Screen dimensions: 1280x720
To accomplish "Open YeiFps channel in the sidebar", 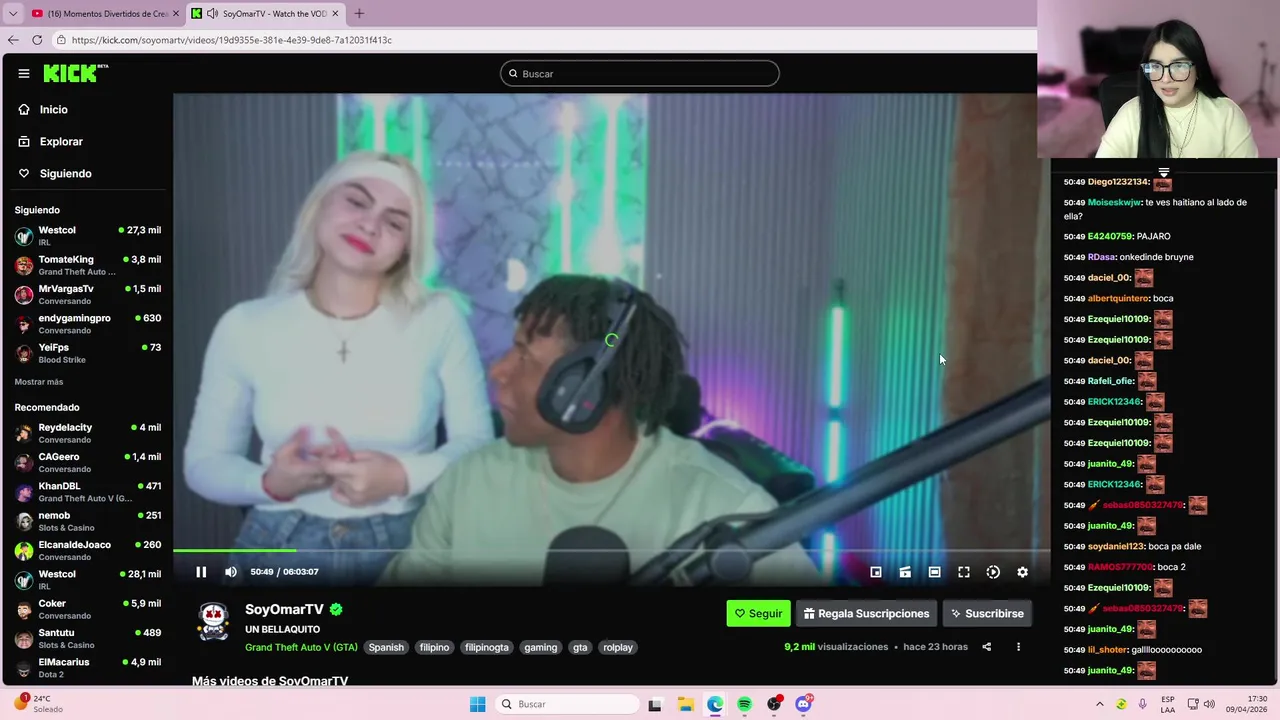I will [x=88, y=353].
